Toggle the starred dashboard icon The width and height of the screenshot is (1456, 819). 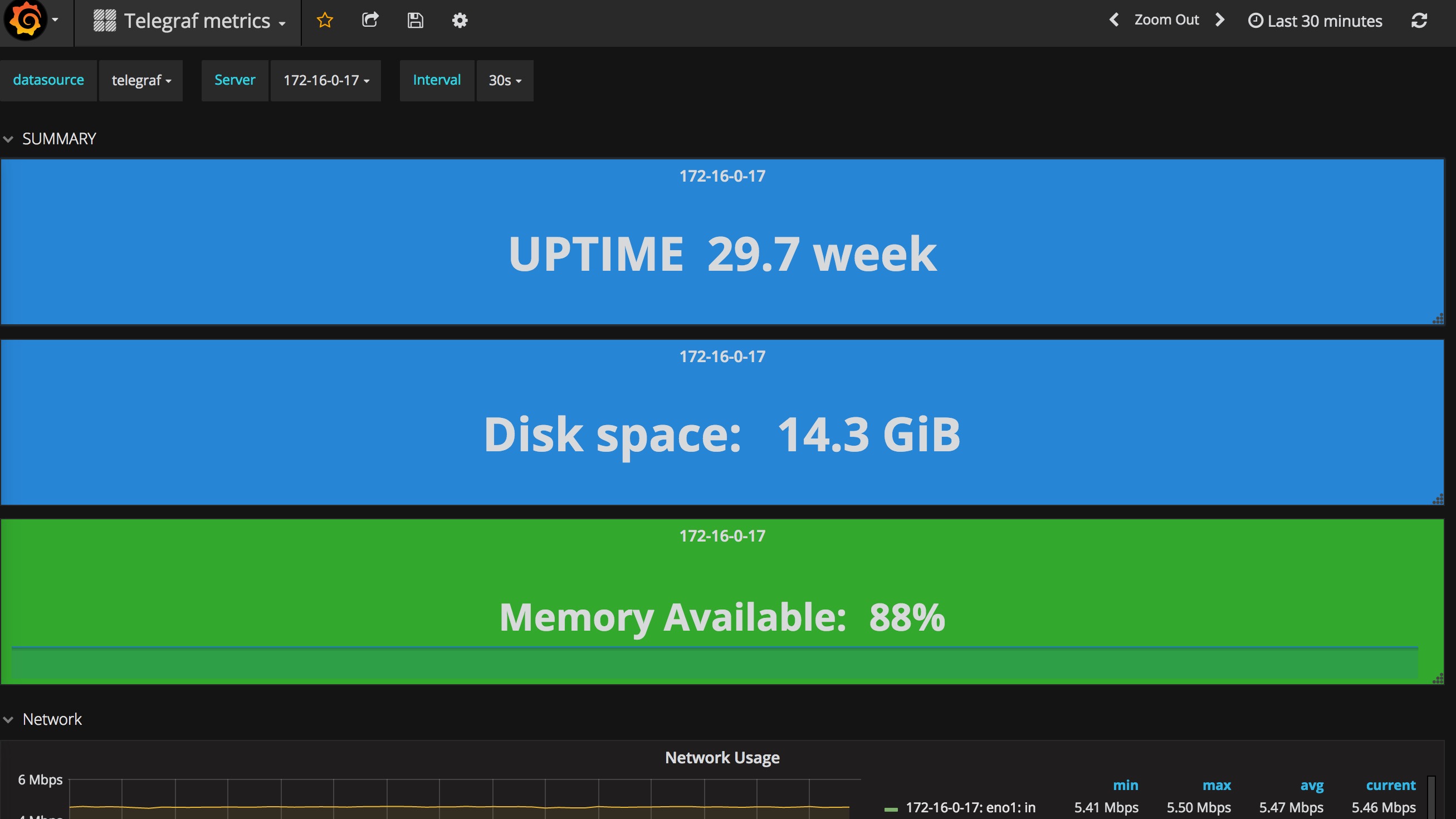[x=324, y=21]
